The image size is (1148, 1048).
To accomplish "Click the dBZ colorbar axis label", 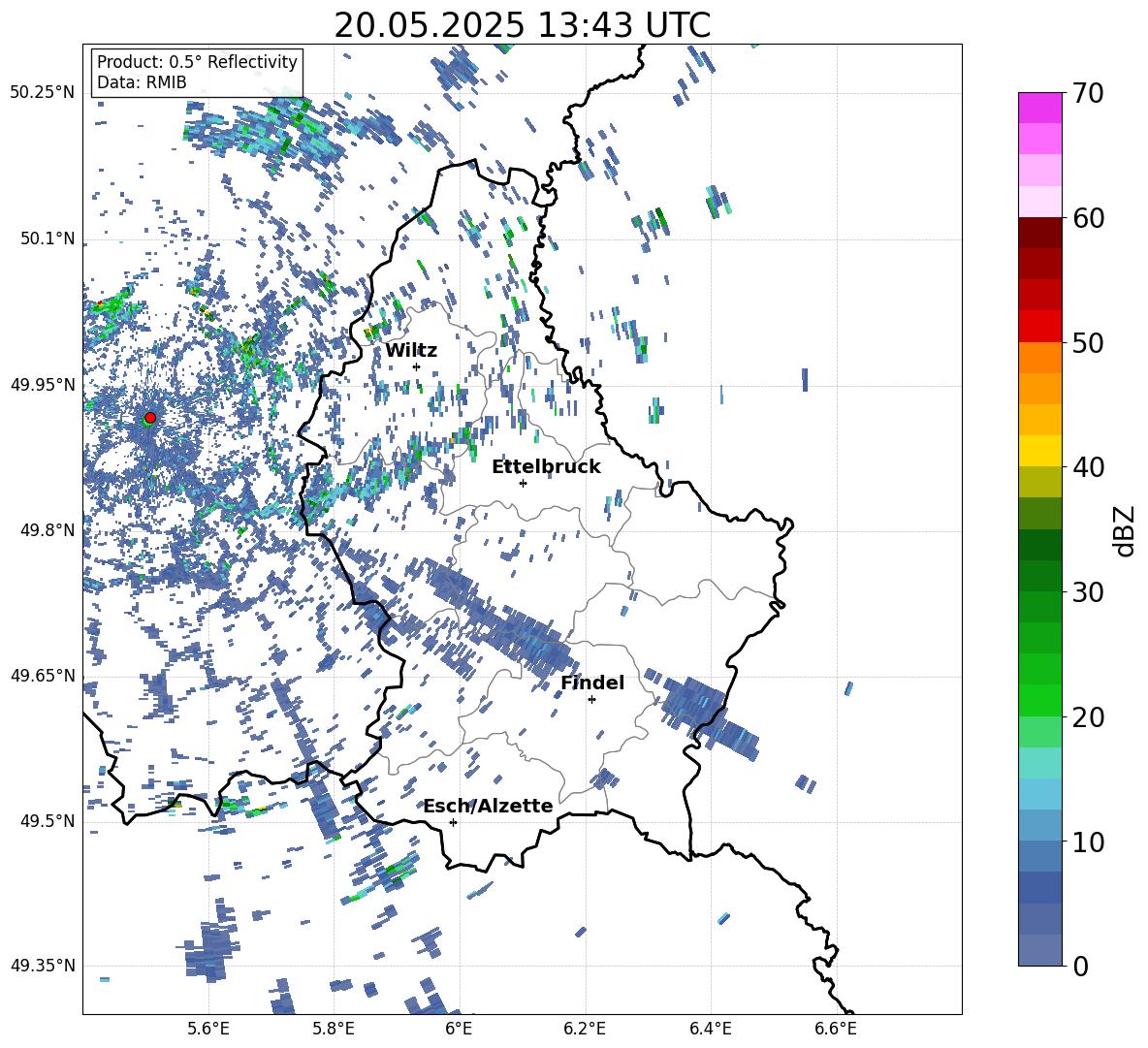I will pos(1124,530).
